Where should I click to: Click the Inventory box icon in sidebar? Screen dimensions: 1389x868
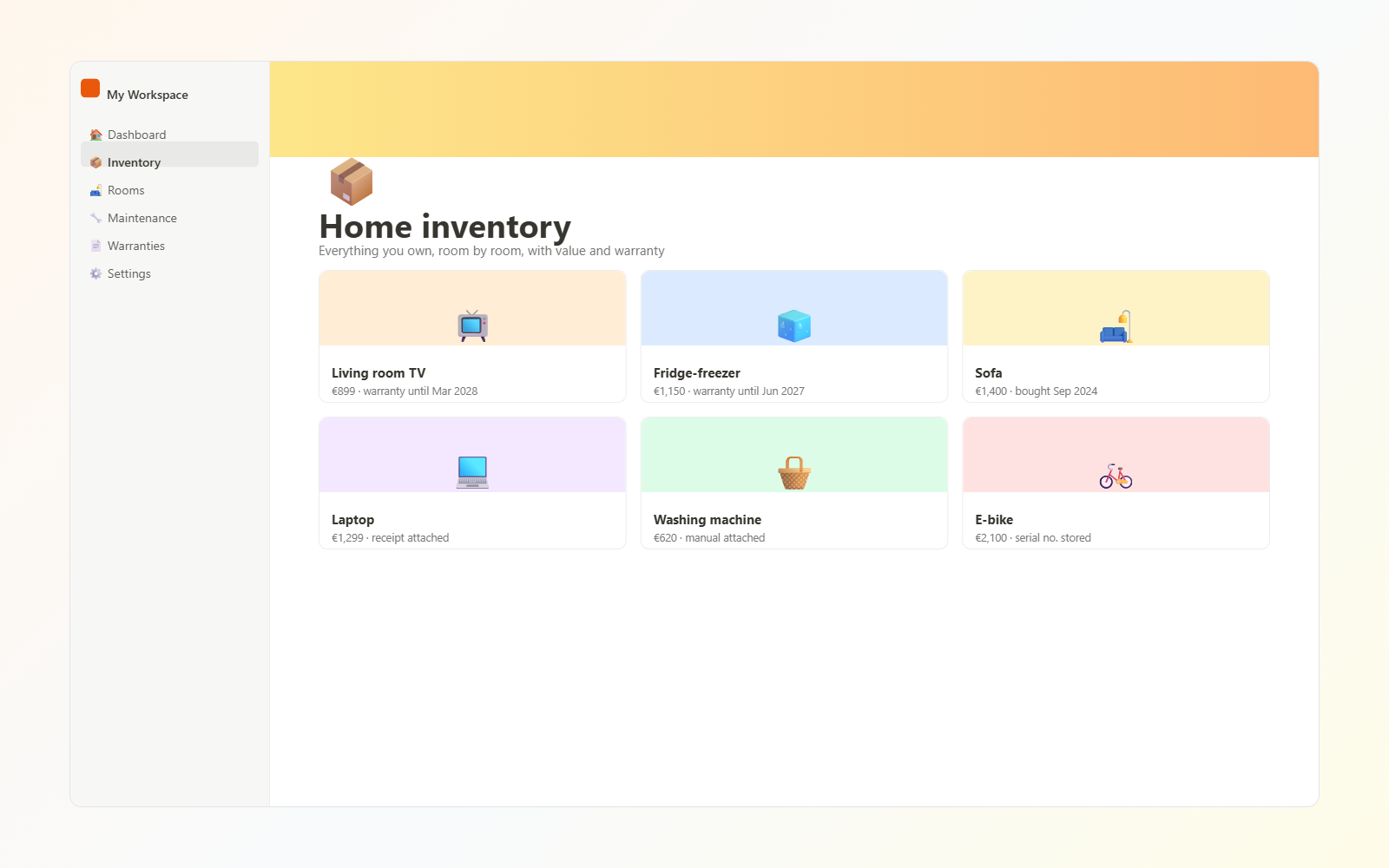pyautogui.click(x=95, y=162)
